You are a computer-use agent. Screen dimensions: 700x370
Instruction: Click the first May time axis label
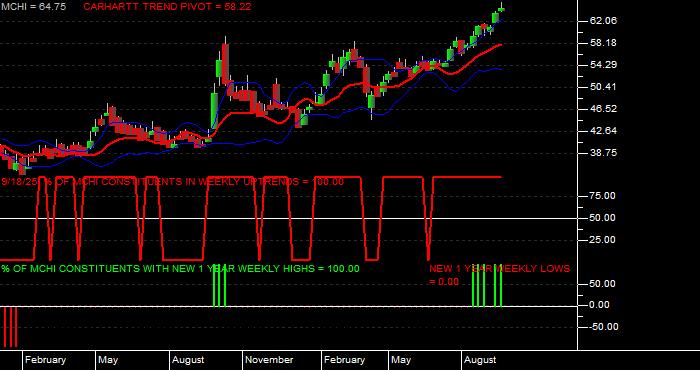(x=108, y=360)
